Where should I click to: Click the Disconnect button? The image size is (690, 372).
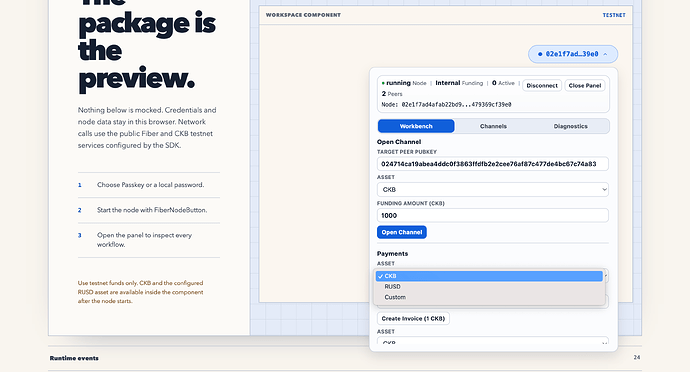[542, 85]
